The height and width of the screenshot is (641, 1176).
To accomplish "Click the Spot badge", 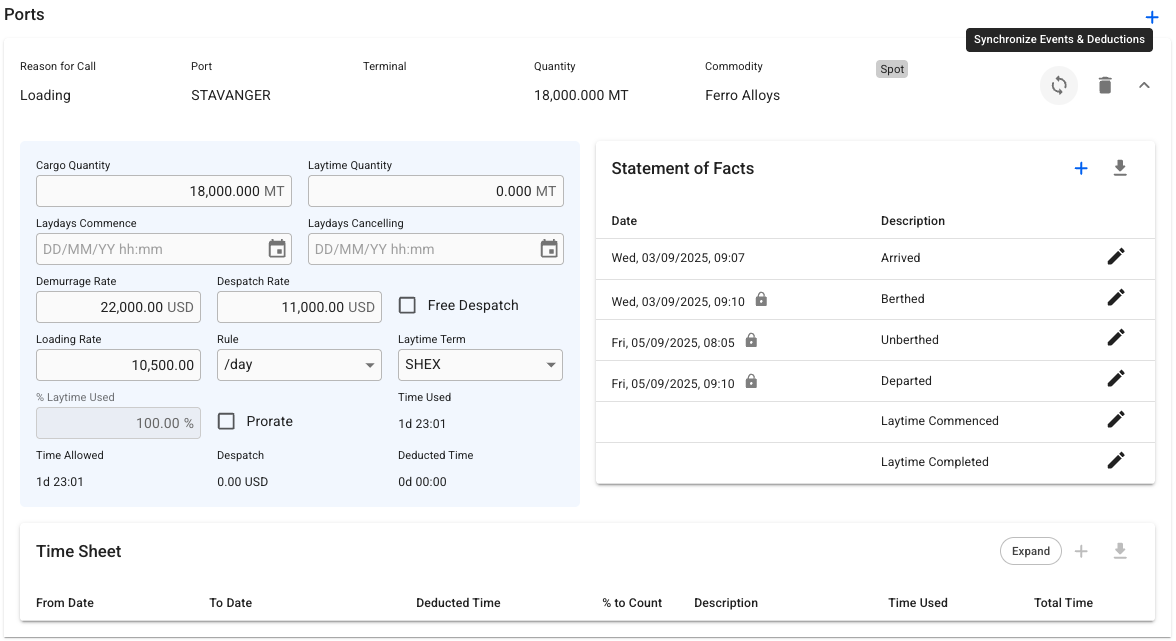I will tap(892, 70).
